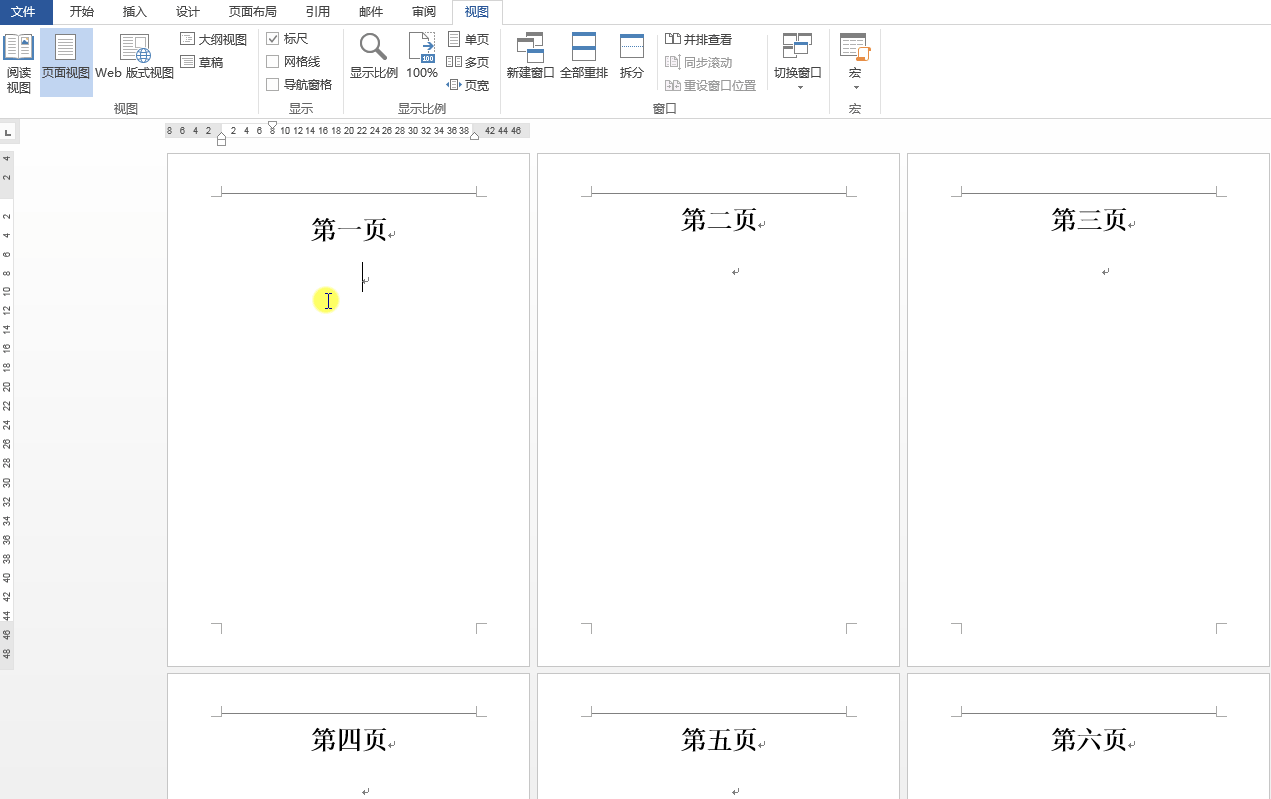The height and width of the screenshot is (799, 1271).
Task: Select the 页面视图 print layout view
Action: tap(66, 60)
